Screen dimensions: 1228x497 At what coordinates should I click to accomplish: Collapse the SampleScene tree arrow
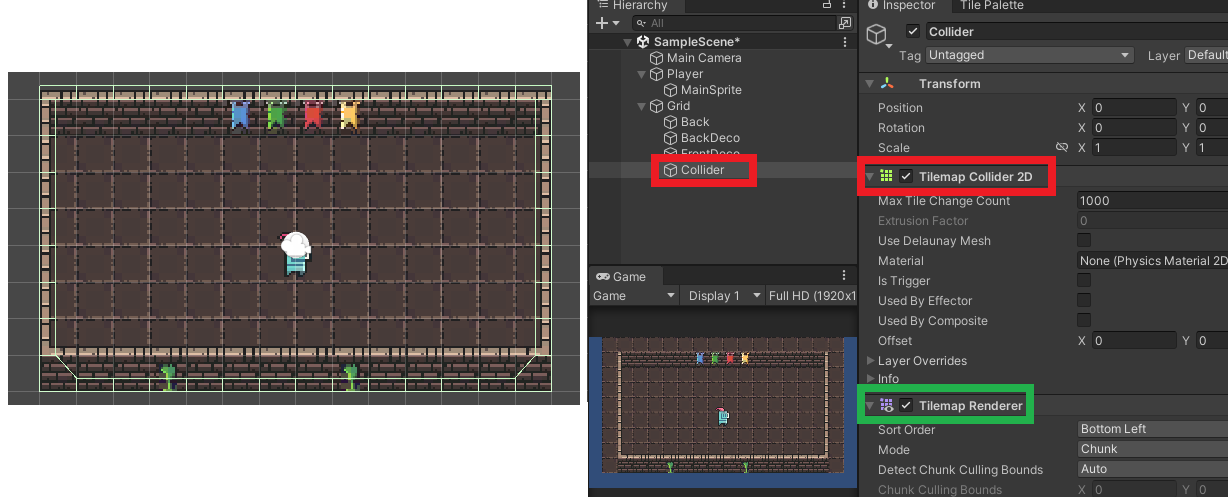628,42
